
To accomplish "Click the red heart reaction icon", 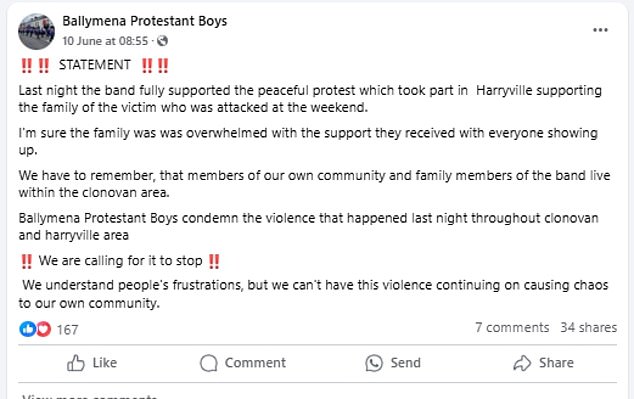I will (x=44, y=329).
